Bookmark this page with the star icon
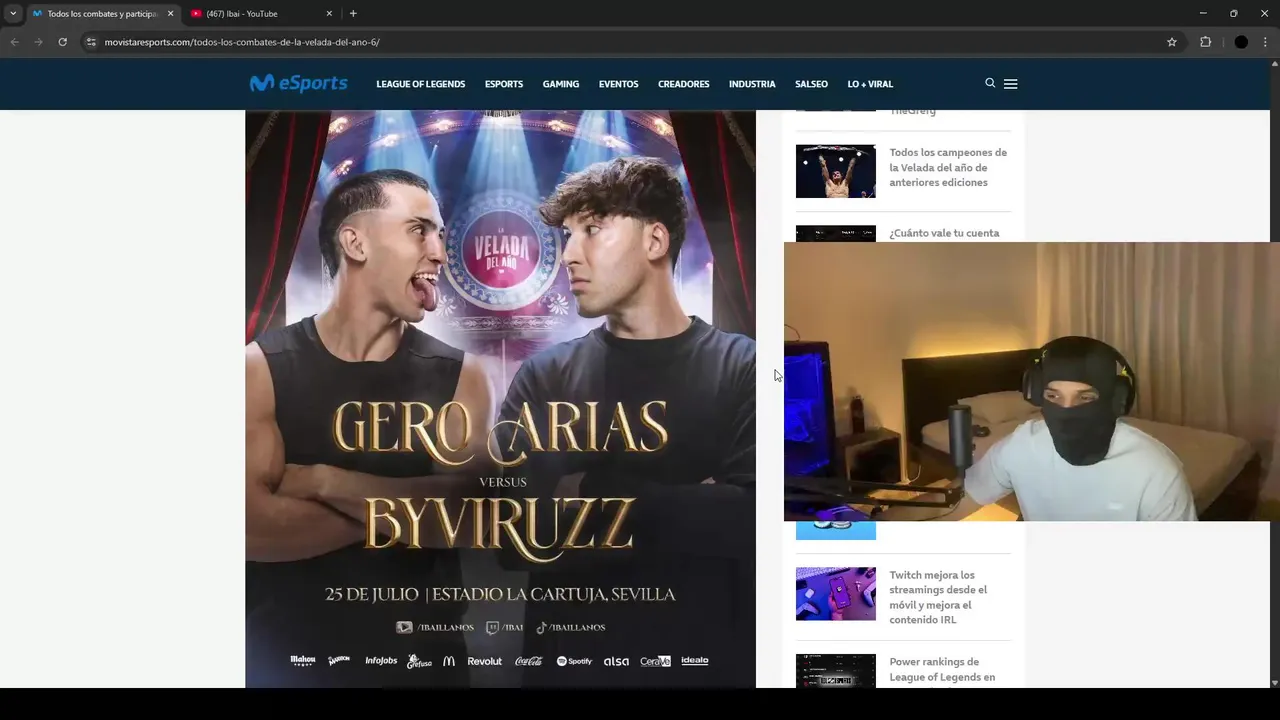 (1172, 42)
